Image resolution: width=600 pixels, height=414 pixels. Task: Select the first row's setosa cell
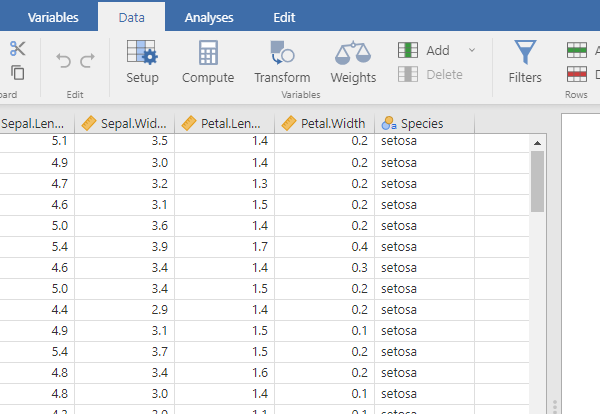pos(424,142)
